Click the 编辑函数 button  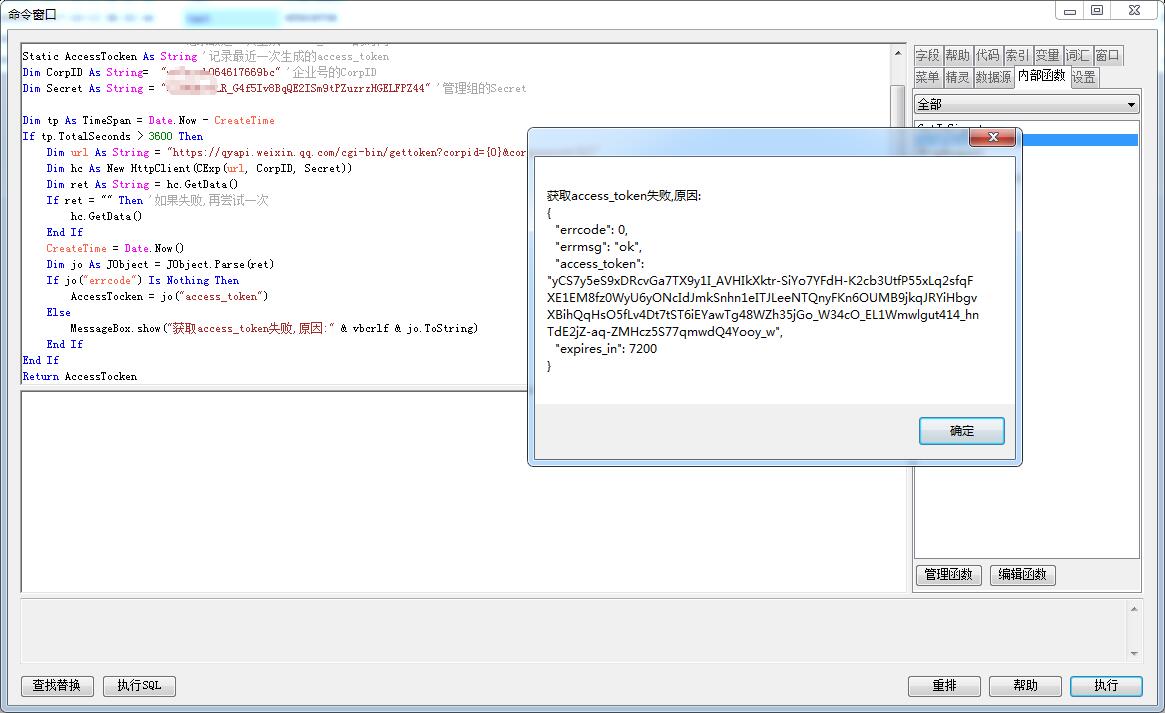click(1022, 575)
